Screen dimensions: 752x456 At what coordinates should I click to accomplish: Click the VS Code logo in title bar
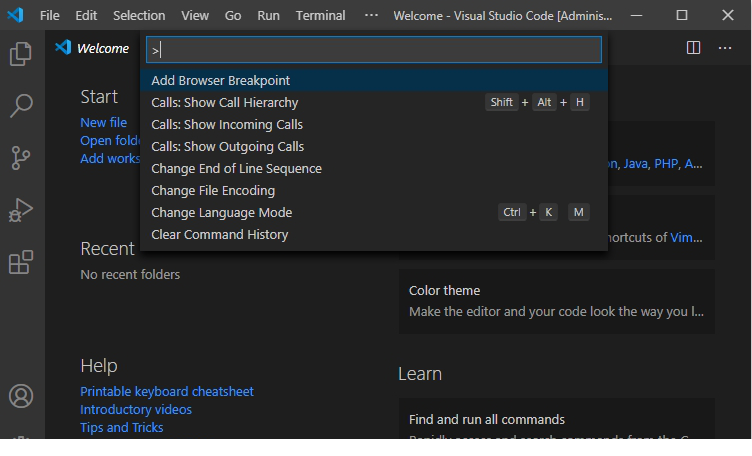(x=15, y=15)
